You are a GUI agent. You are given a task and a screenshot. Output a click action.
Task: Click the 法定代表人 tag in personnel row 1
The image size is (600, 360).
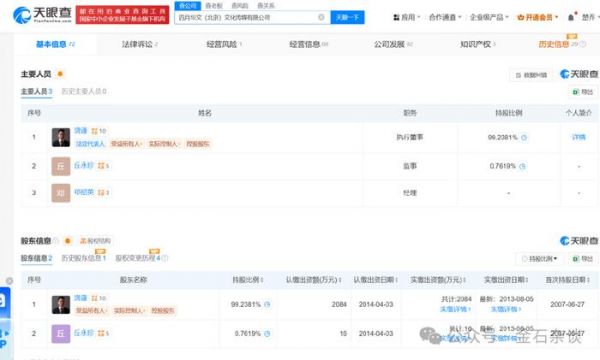[x=90, y=144]
